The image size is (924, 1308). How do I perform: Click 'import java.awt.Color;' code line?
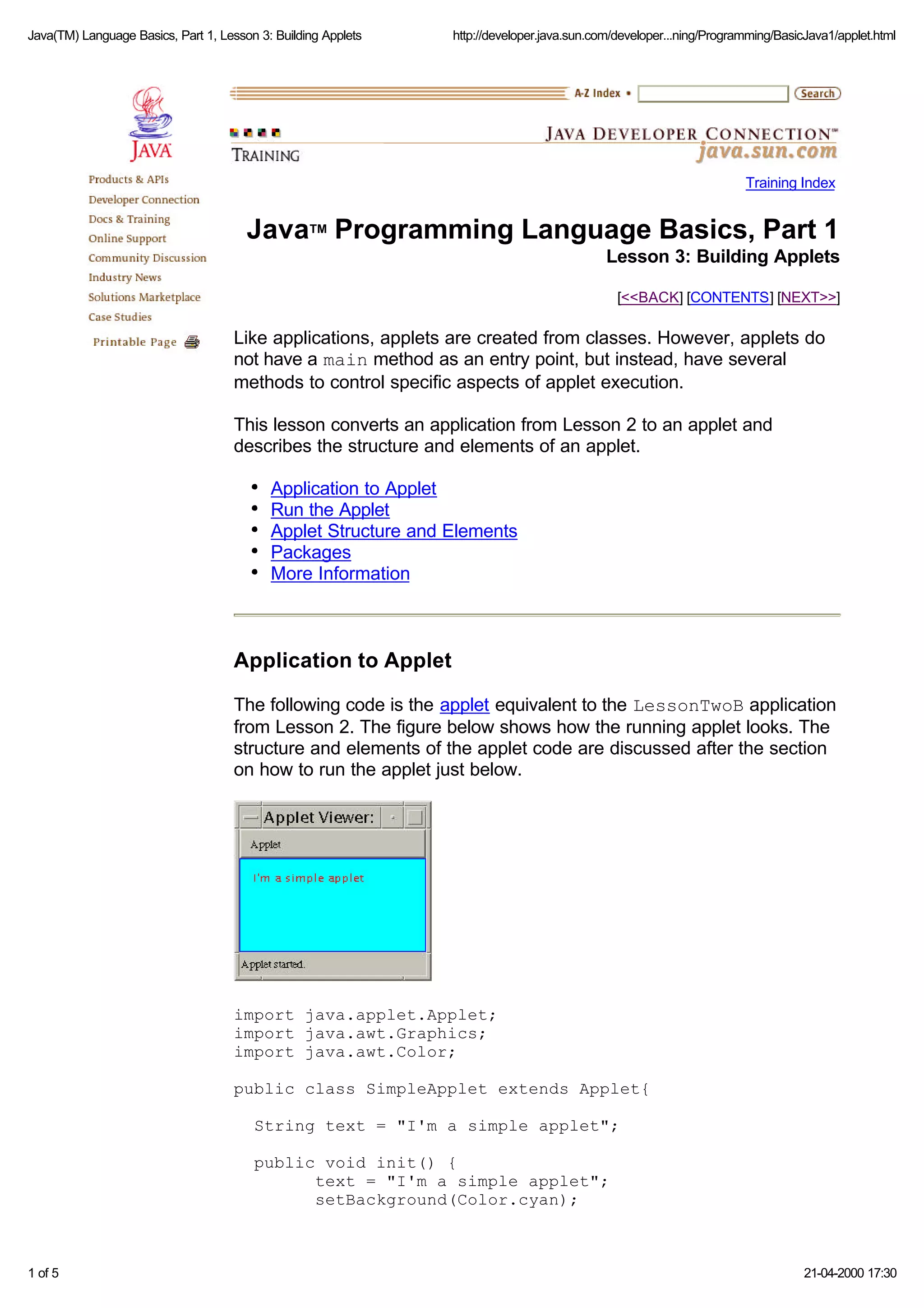[345, 1052]
